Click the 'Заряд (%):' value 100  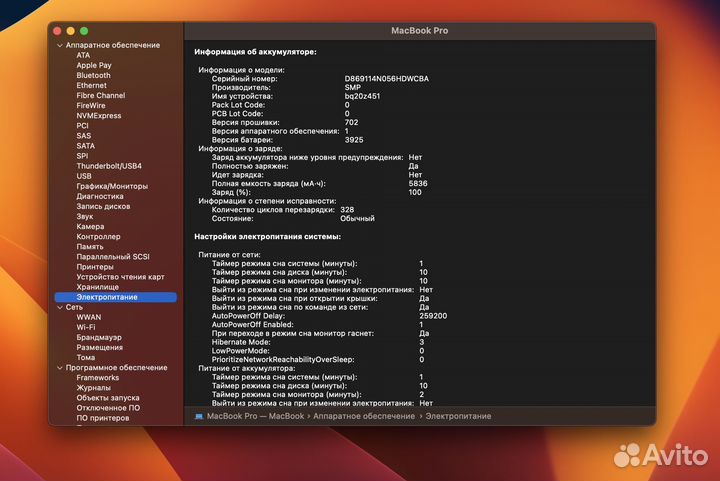click(x=415, y=192)
